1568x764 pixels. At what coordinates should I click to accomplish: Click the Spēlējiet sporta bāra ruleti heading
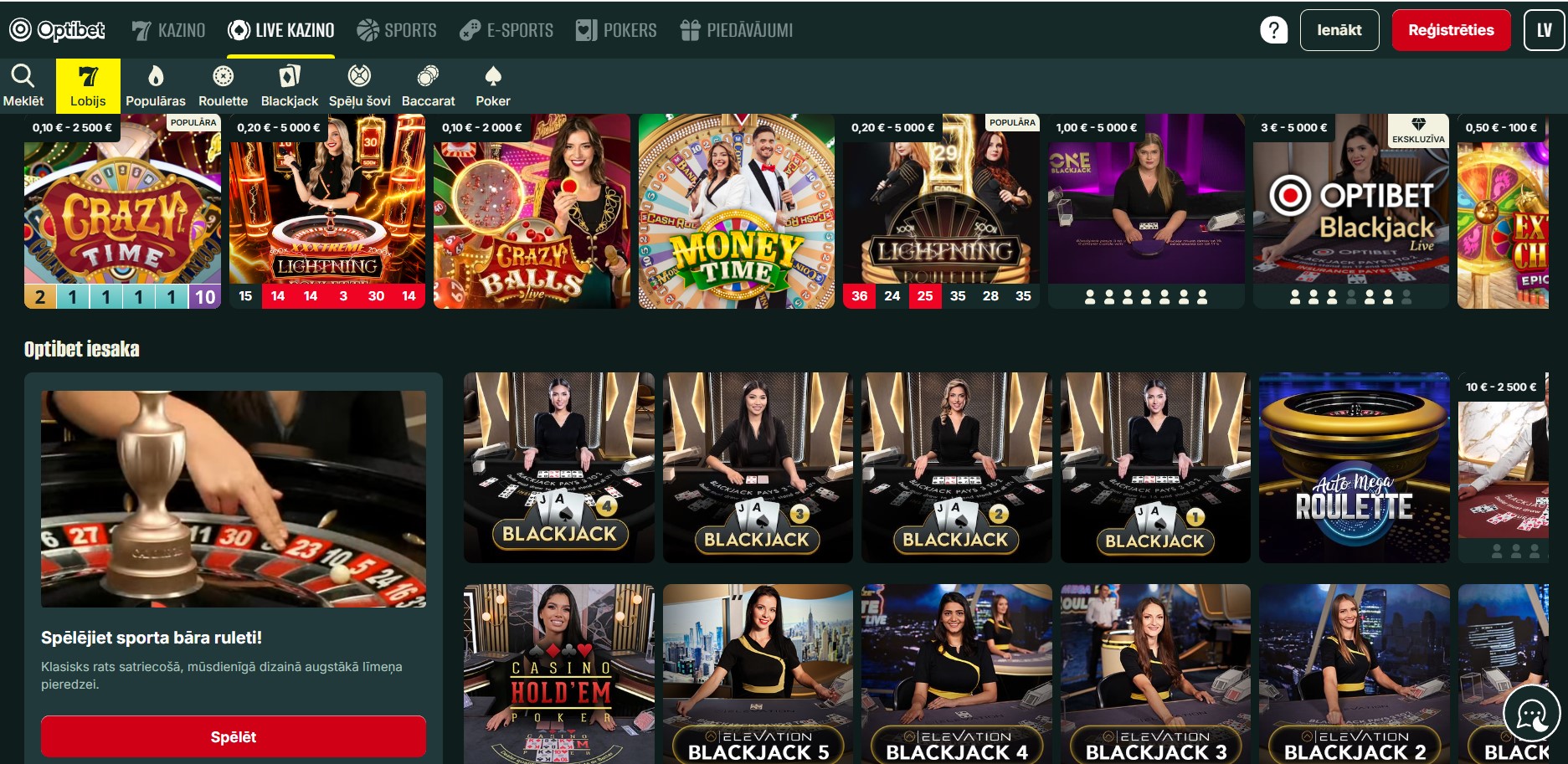pos(152,638)
